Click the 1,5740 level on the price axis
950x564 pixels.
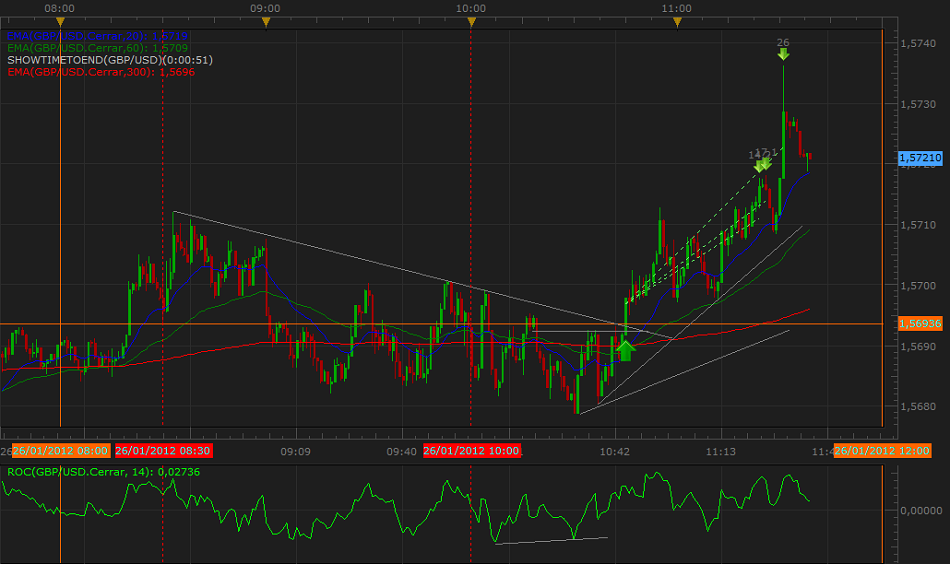(918, 44)
